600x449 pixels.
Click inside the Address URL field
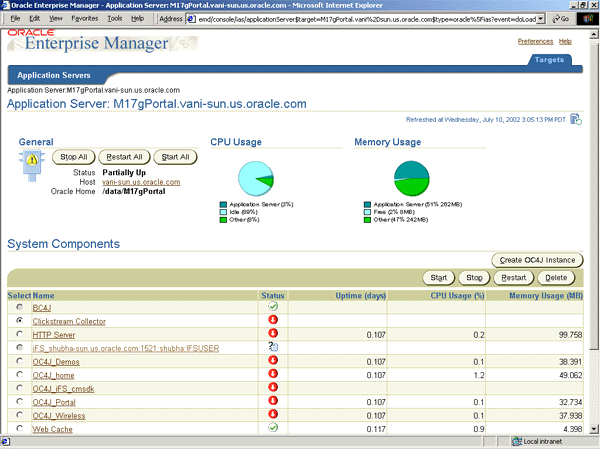click(x=367, y=19)
